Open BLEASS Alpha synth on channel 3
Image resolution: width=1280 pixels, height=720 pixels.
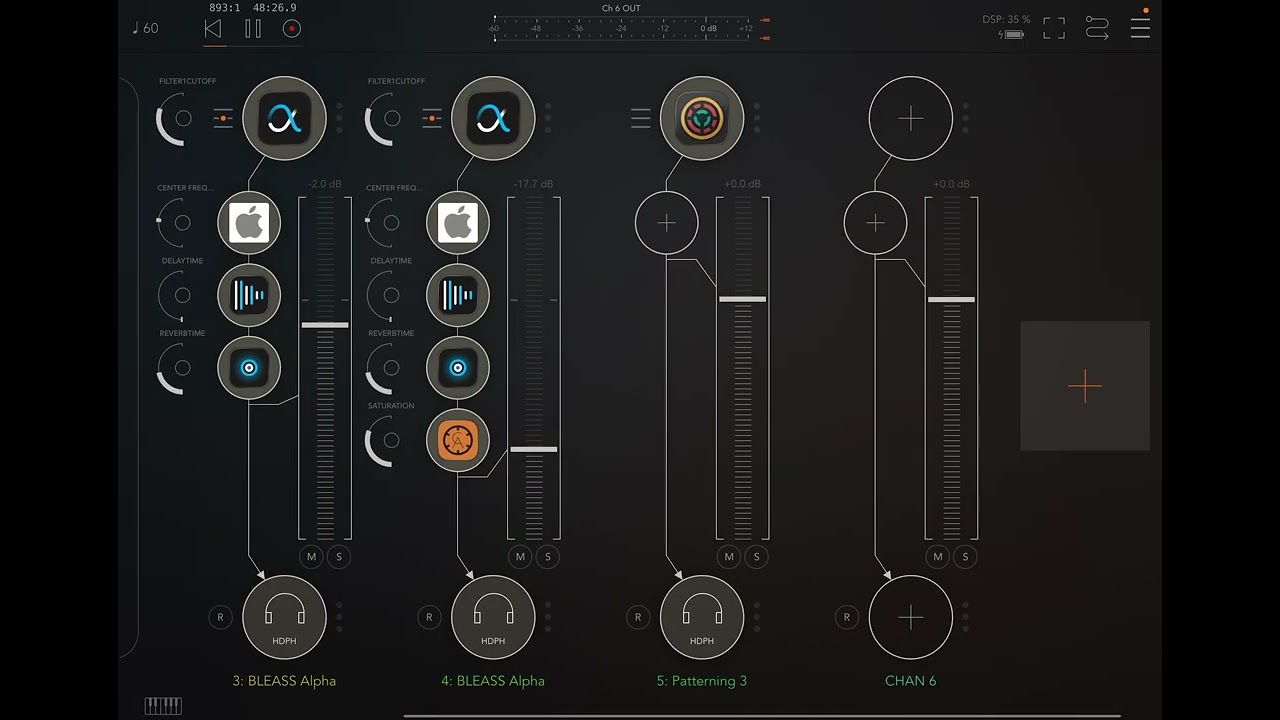[x=285, y=119]
